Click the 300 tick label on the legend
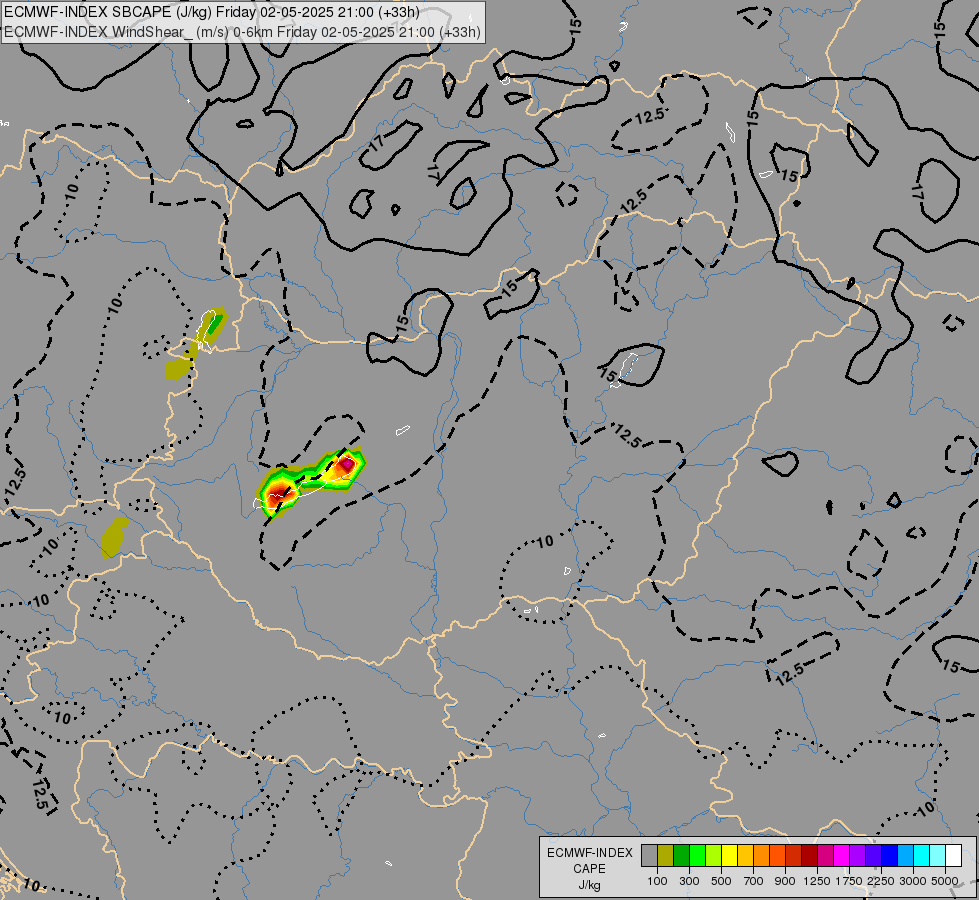 (x=689, y=881)
